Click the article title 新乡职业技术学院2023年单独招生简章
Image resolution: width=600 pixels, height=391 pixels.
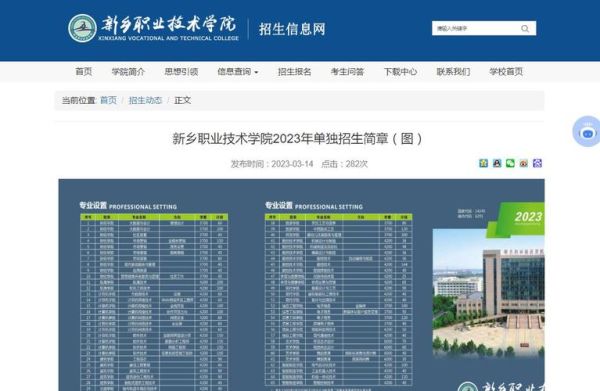[297, 138]
